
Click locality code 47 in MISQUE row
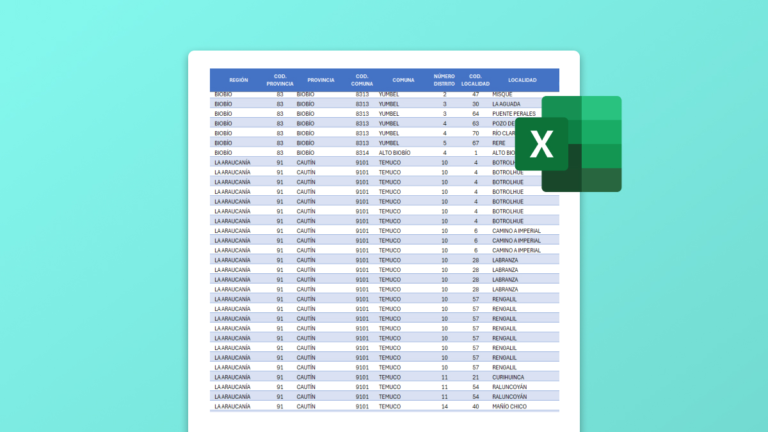(x=476, y=93)
